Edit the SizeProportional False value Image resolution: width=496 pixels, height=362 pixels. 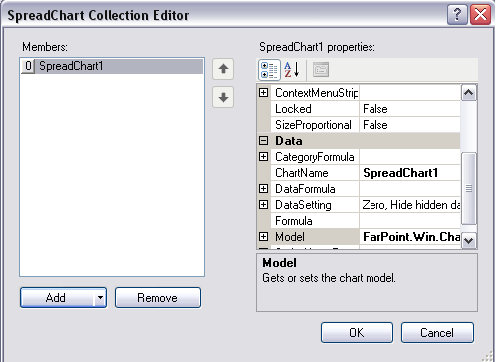[410, 125]
